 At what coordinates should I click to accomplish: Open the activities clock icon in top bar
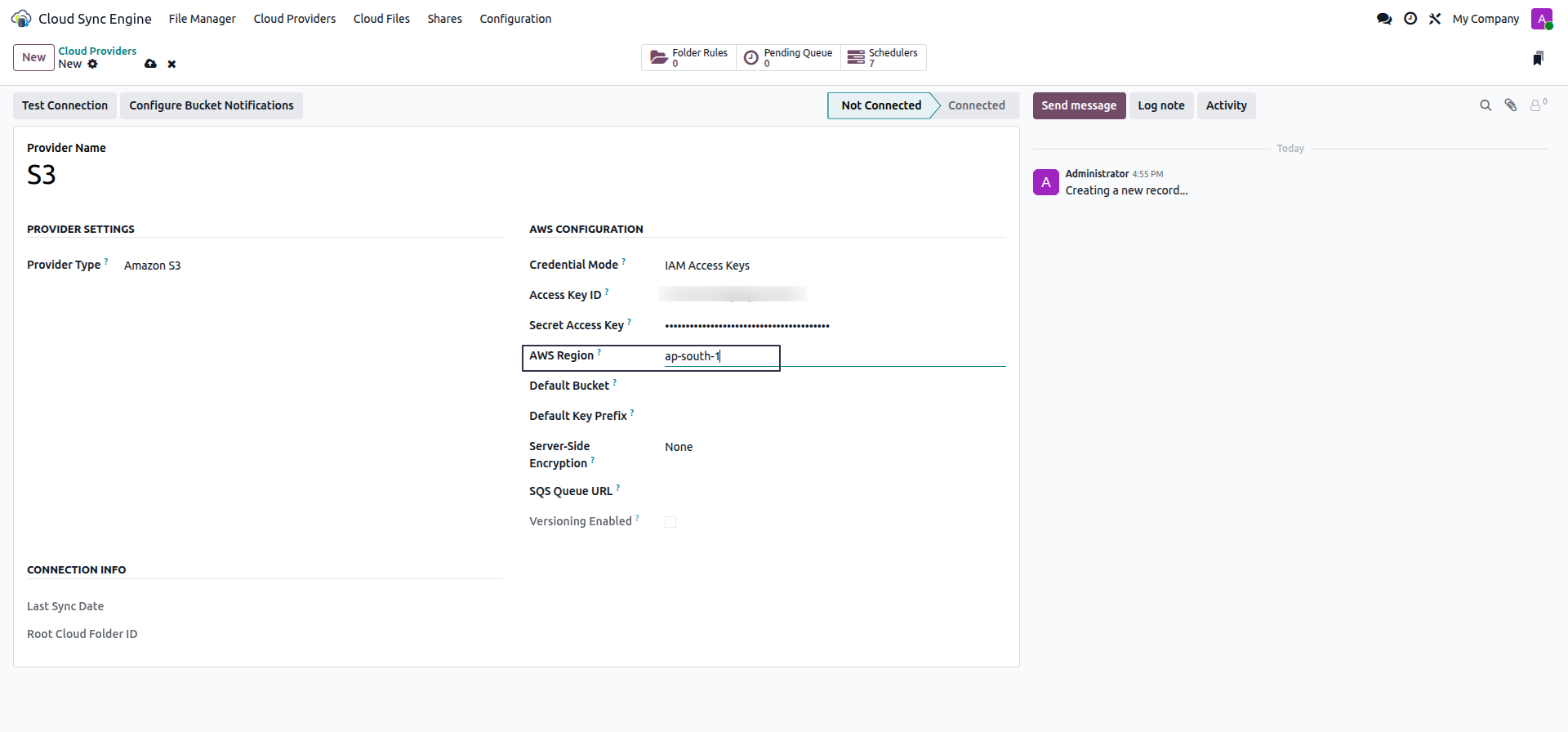click(x=1410, y=19)
